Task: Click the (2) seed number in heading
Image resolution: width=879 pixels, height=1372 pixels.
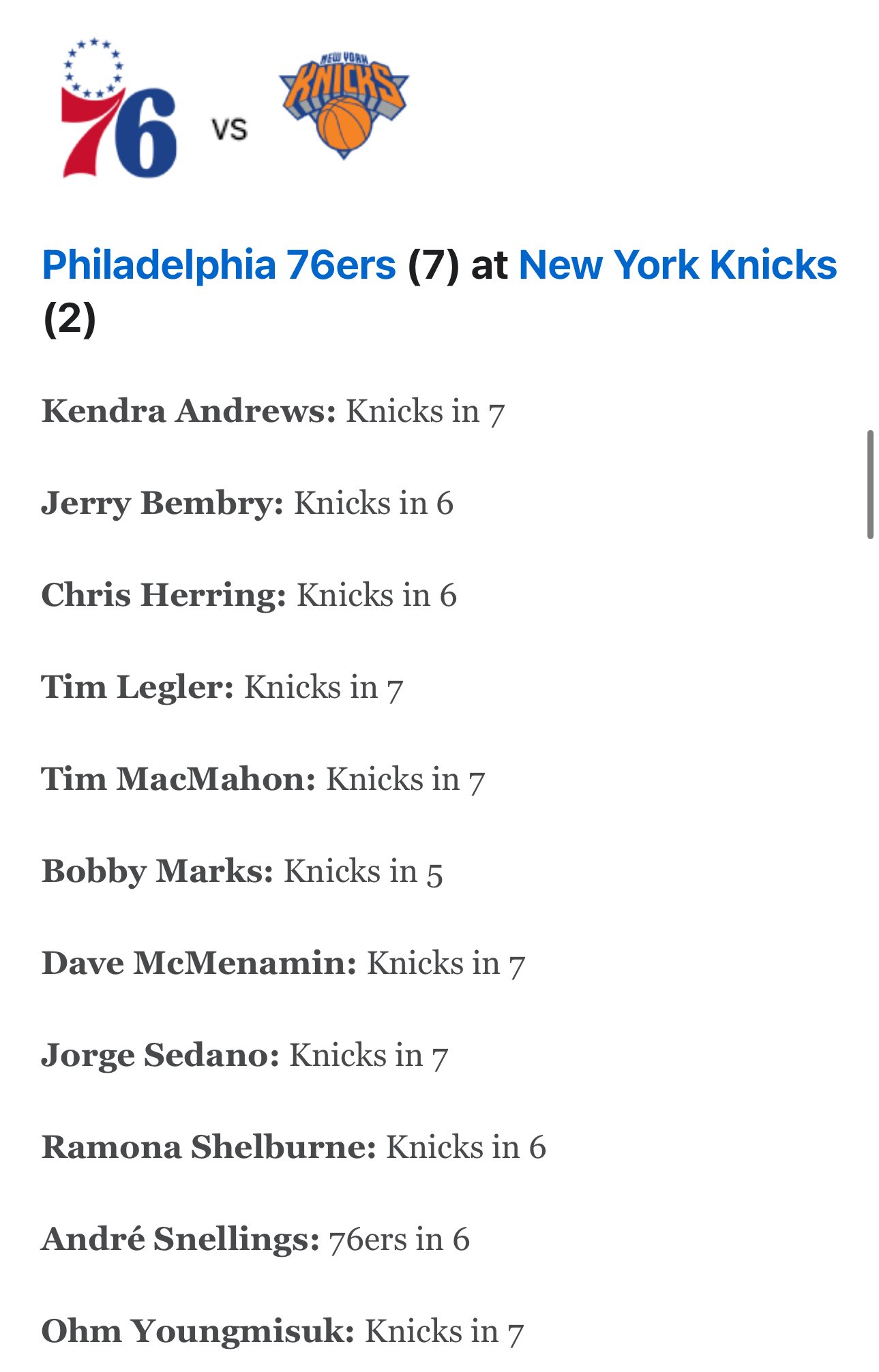Action: (x=69, y=319)
